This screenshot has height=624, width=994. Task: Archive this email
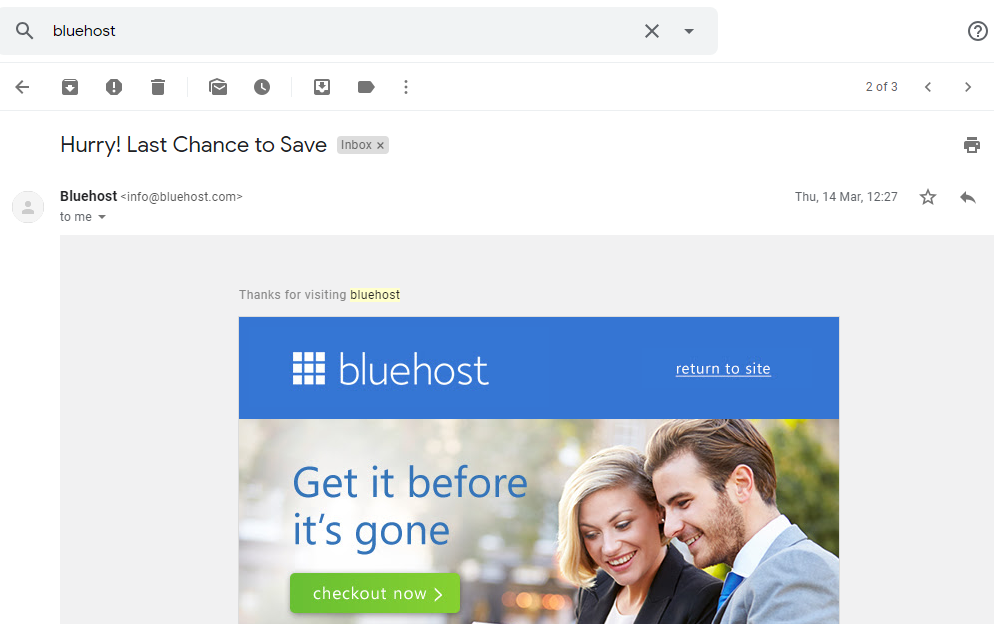point(70,87)
